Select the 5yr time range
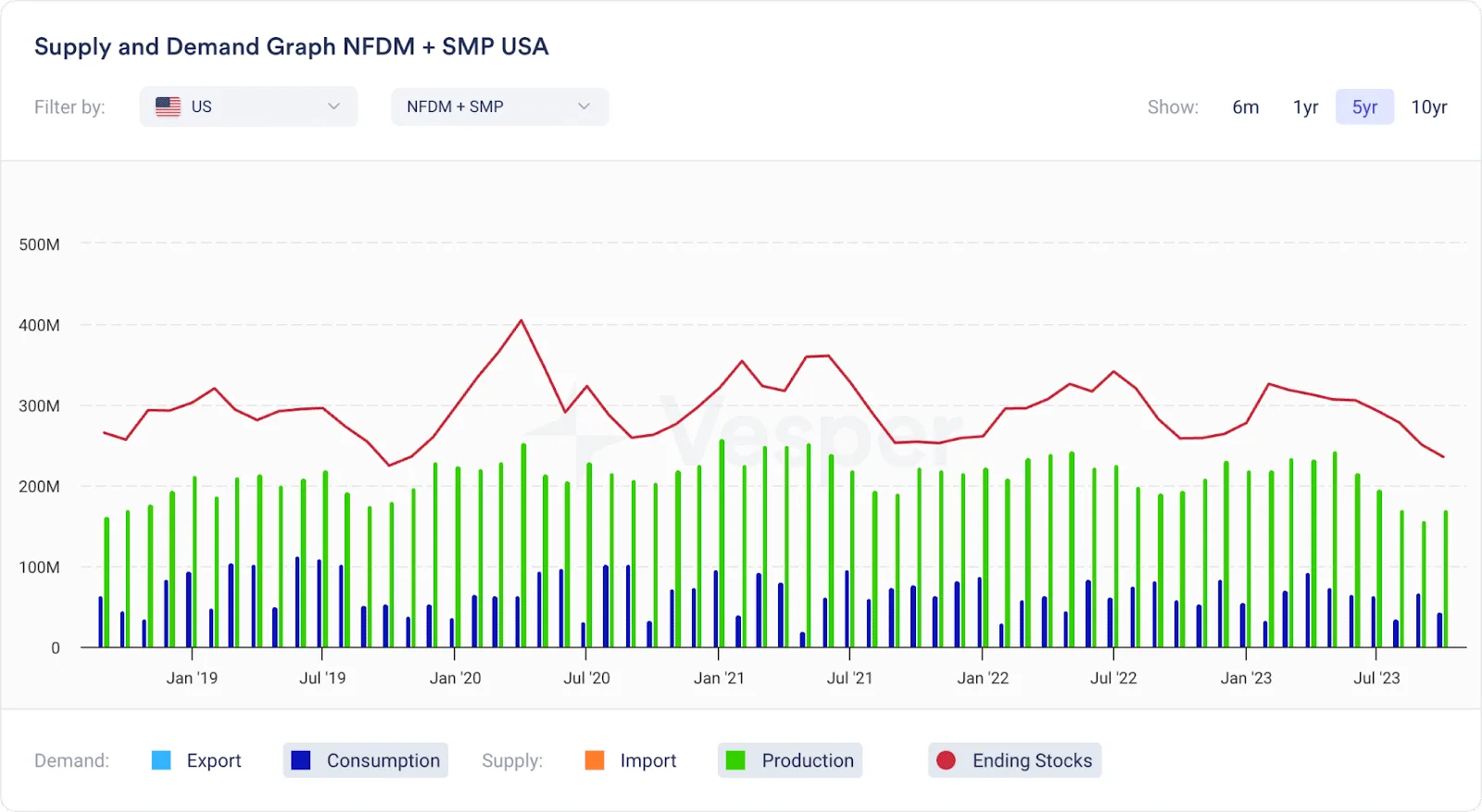 1364,107
